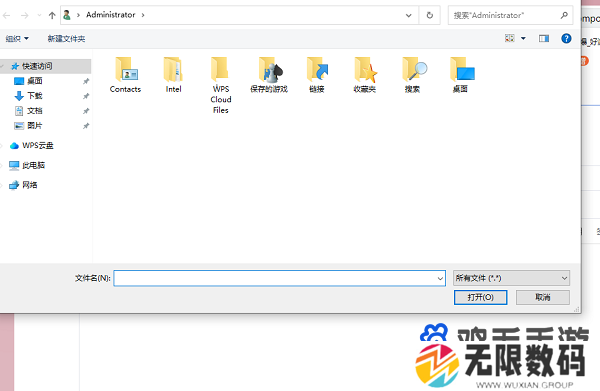Go forward with the forward arrow
Viewport: 600px width, 391px height.
(x=24, y=15)
